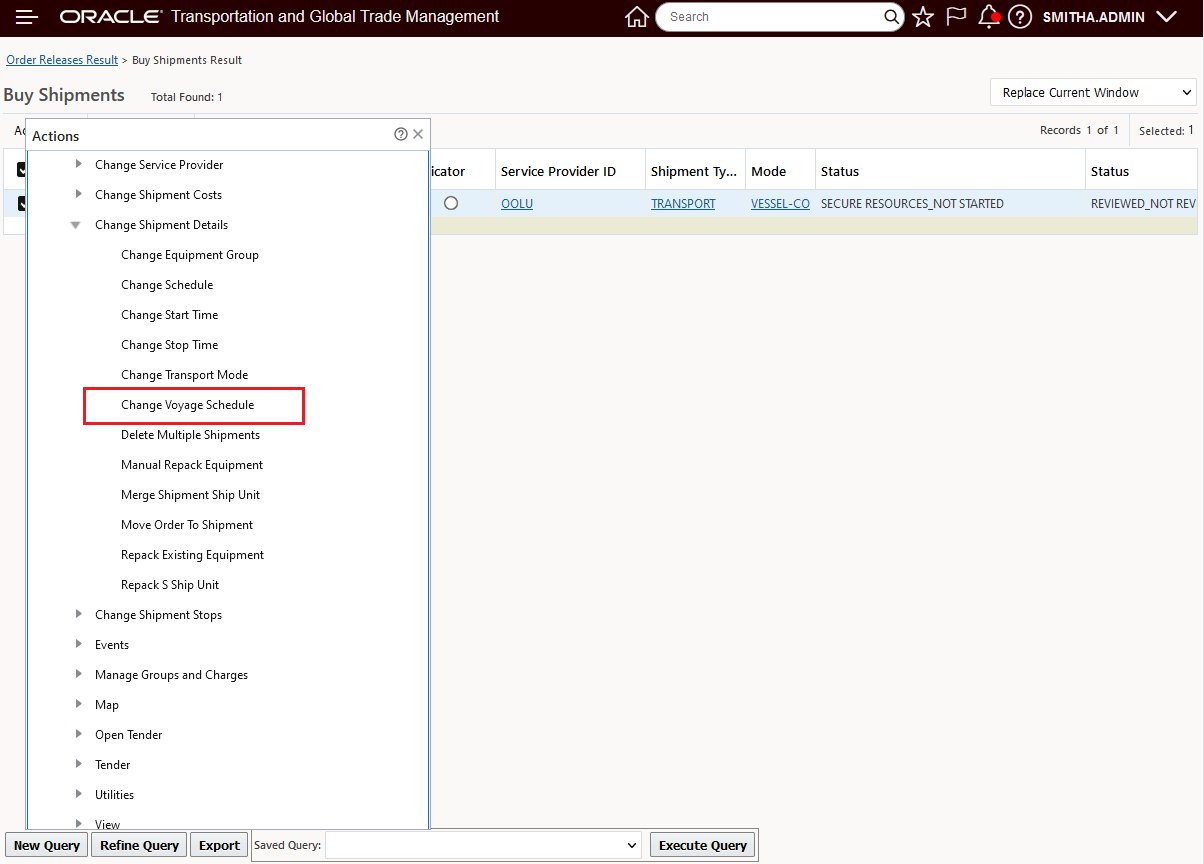Open the Saved Query dropdown
This screenshot has height=864, width=1204.
(x=483, y=845)
